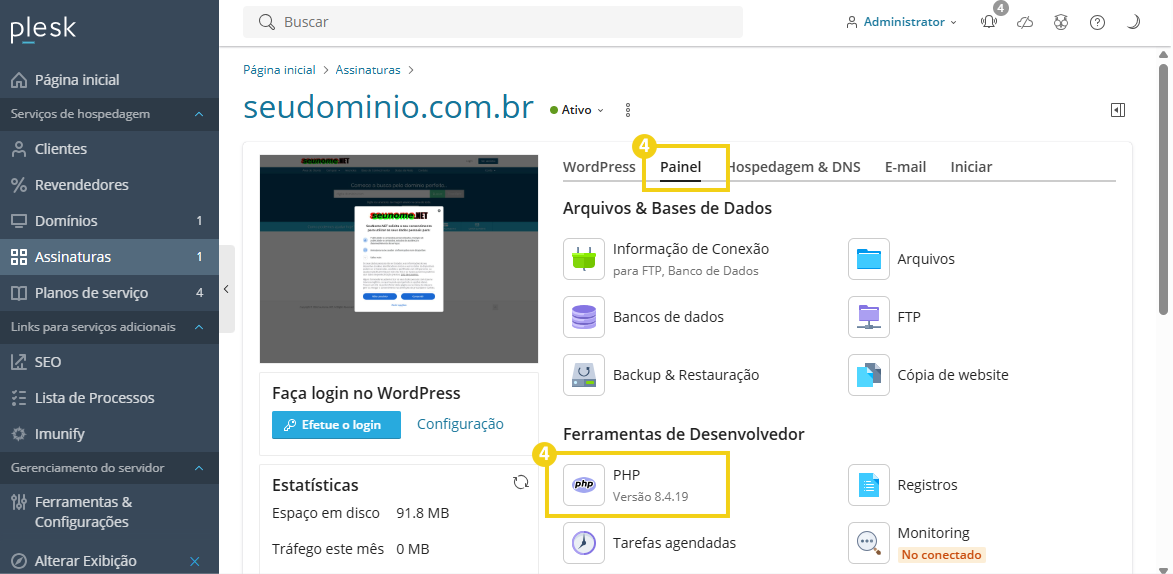Open Clientes in sidebar
1173x574 pixels.
click(109, 149)
